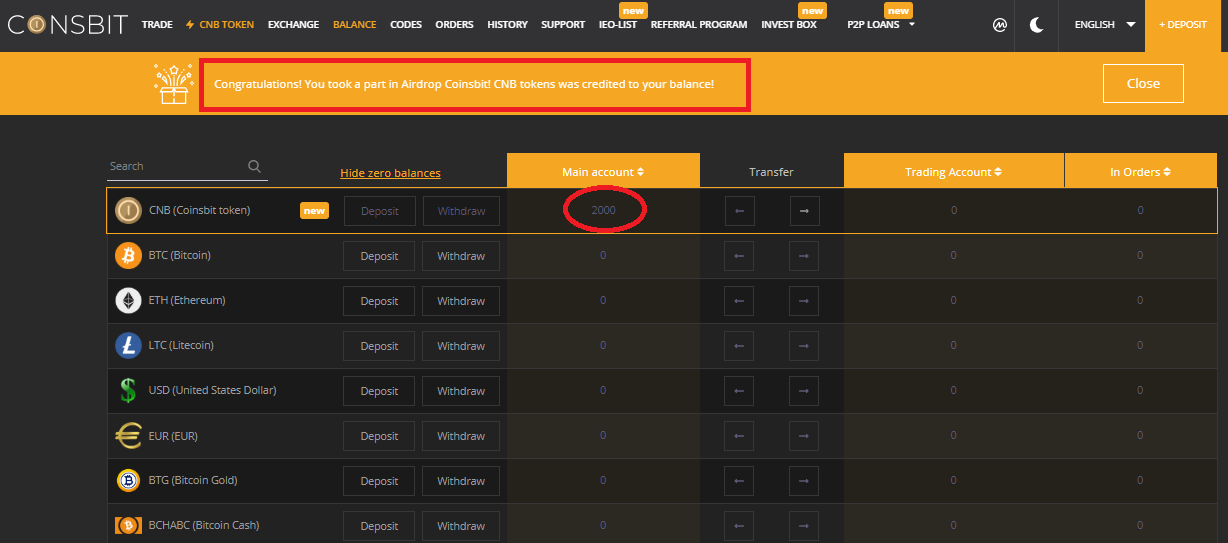Click Withdraw in the BTC row

(461, 256)
